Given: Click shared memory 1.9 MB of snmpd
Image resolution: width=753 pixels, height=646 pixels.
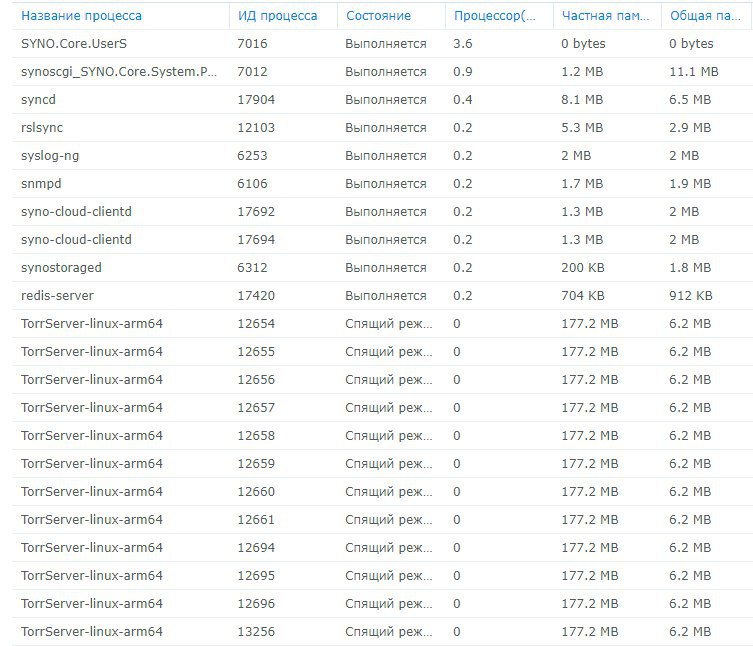Looking at the screenshot, I should click(x=690, y=183).
